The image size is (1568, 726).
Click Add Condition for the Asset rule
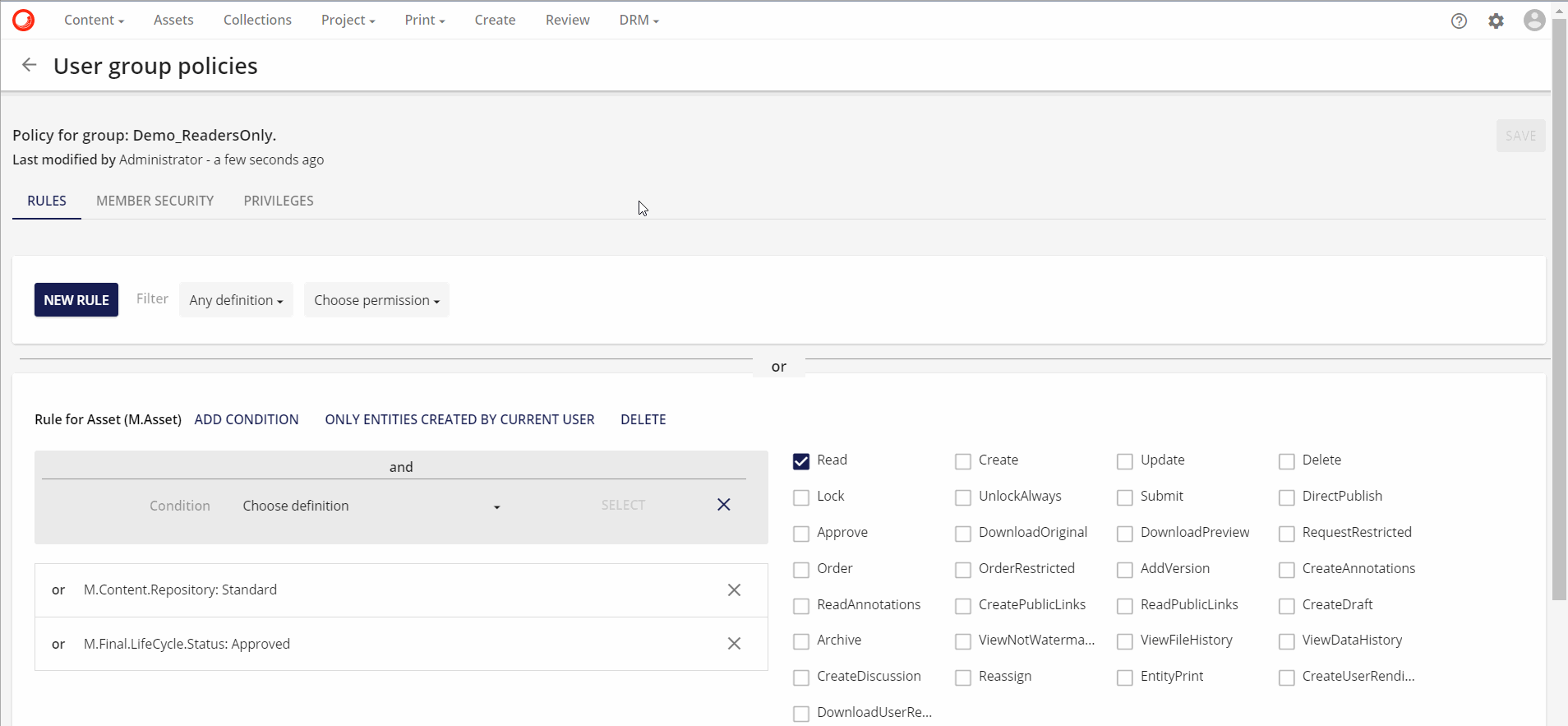click(x=247, y=419)
